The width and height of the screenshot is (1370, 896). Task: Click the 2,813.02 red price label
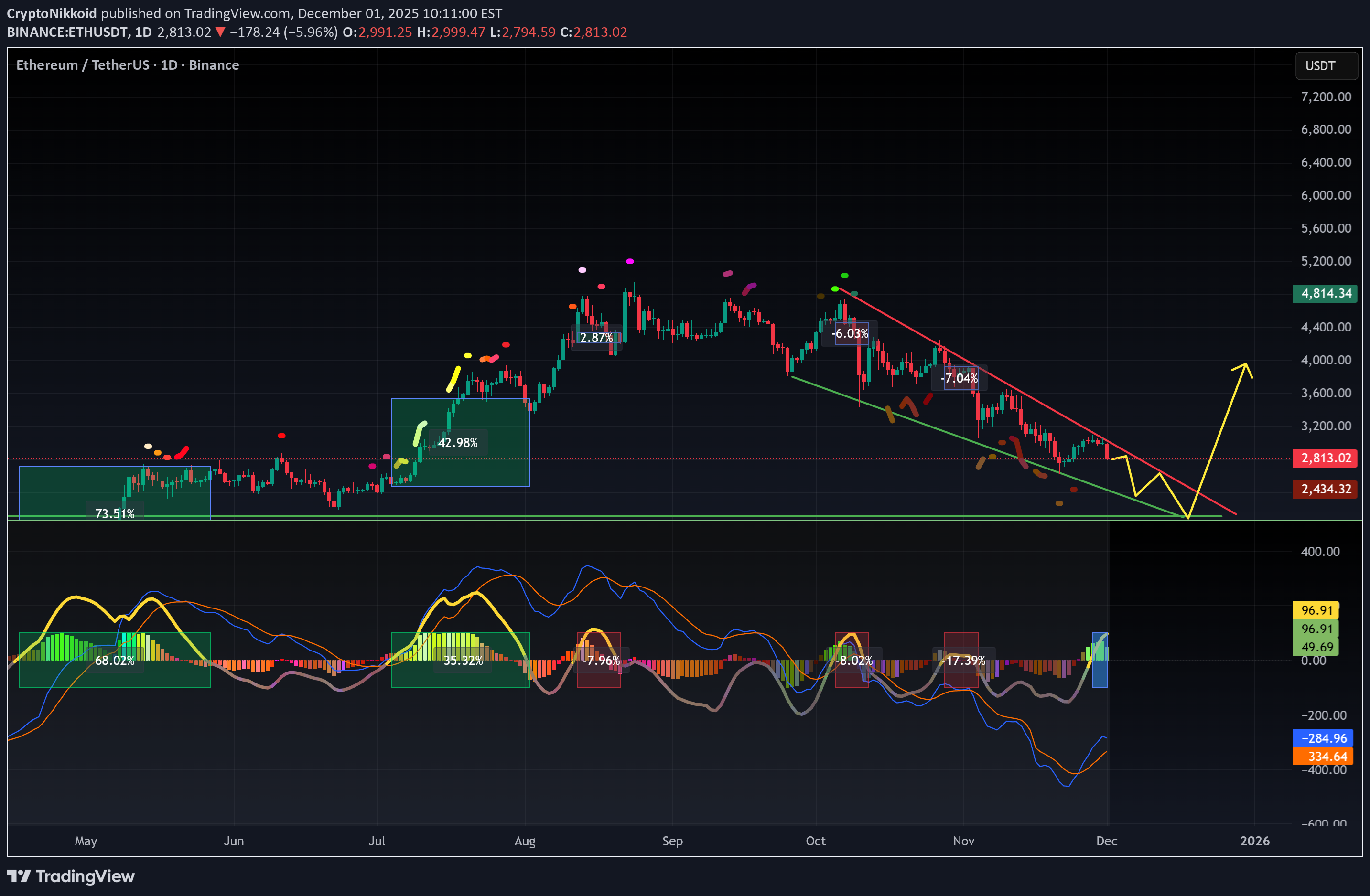[1325, 459]
